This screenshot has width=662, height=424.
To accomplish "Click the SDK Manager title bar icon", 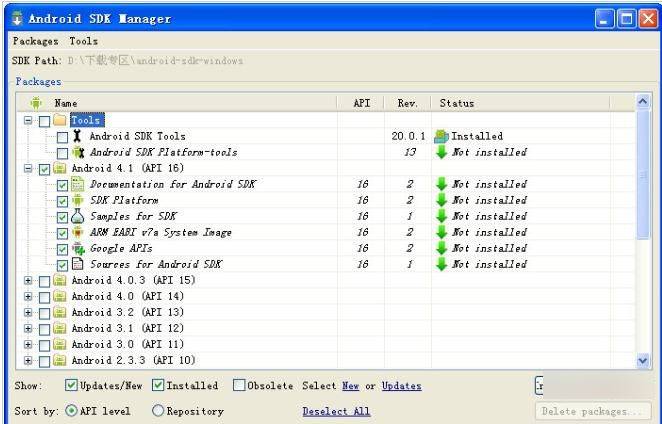I will click(17, 19).
